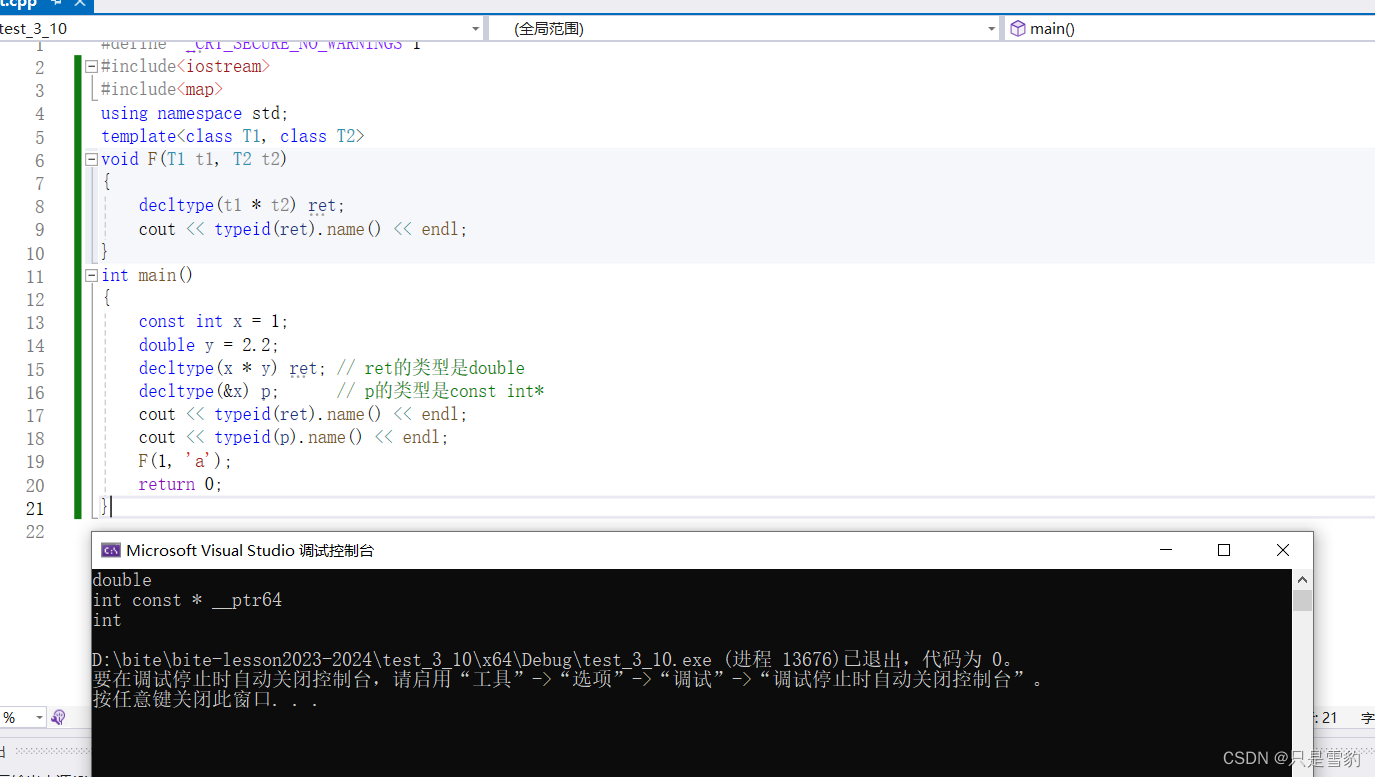Click the cube icon next to main()
Screen dimensions: 1375x777
coord(1018,28)
